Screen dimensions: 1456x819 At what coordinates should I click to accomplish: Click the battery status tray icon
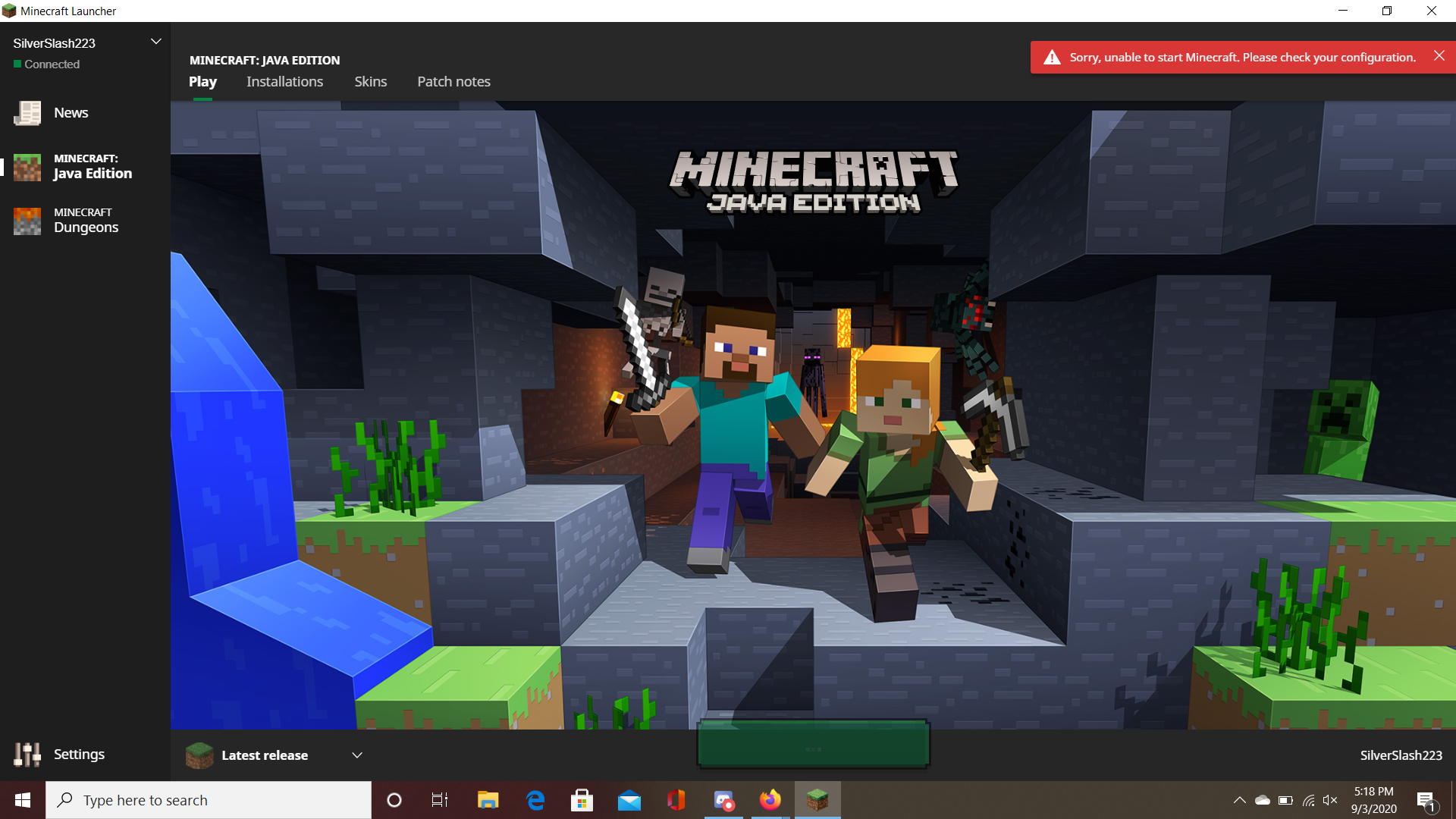pos(1285,800)
